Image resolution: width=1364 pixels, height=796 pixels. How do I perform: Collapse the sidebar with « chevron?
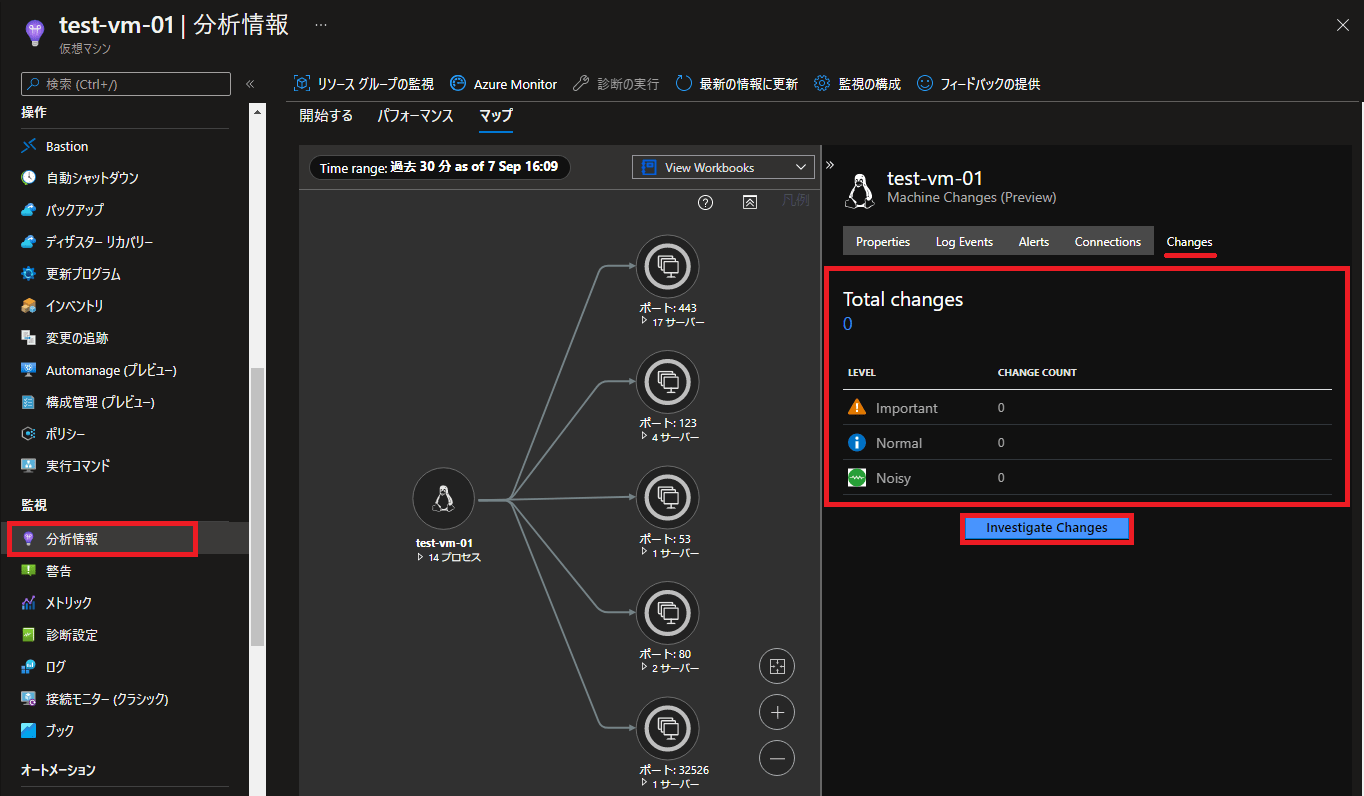250,85
